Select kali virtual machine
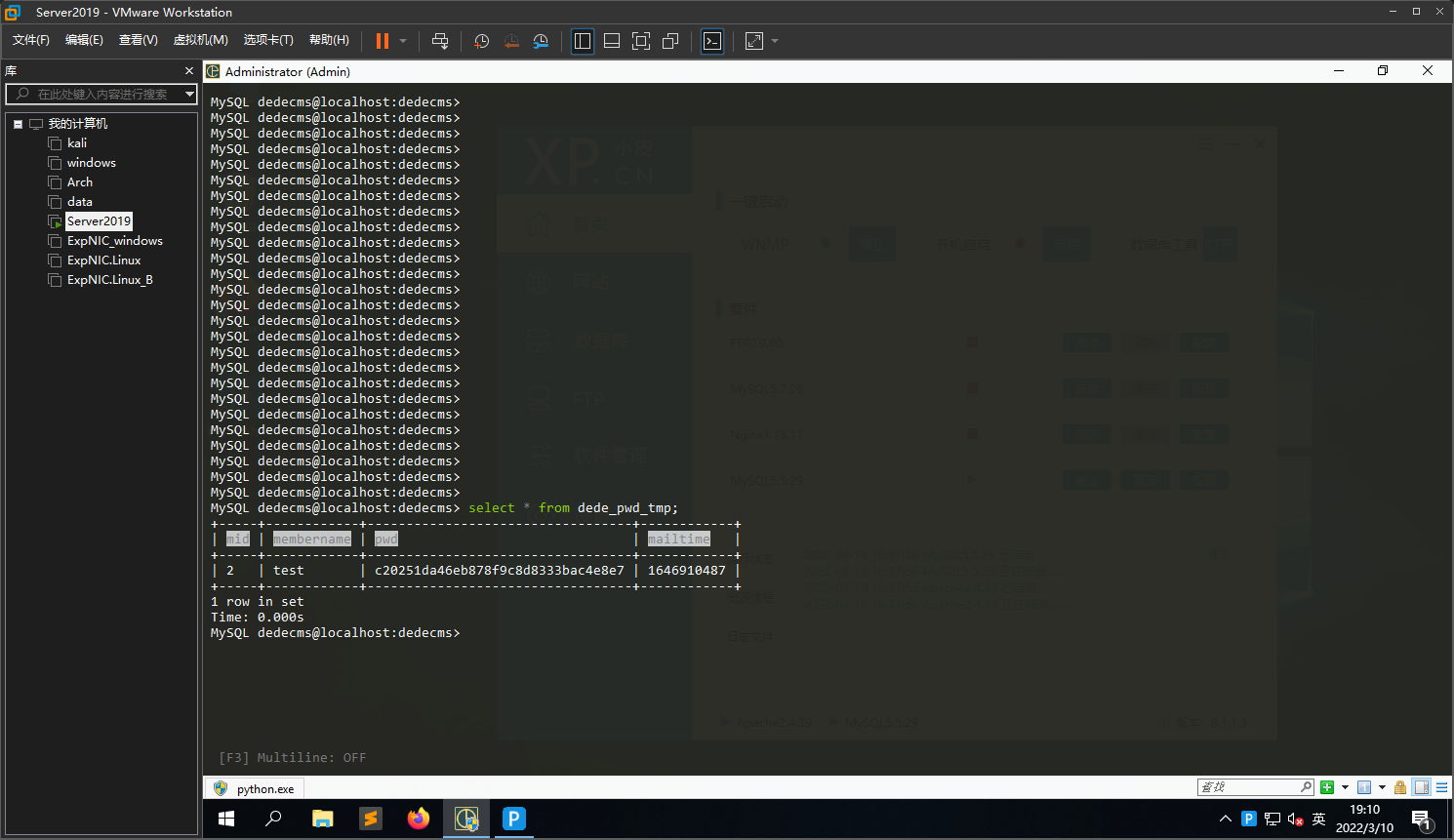1454x840 pixels. coord(77,143)
